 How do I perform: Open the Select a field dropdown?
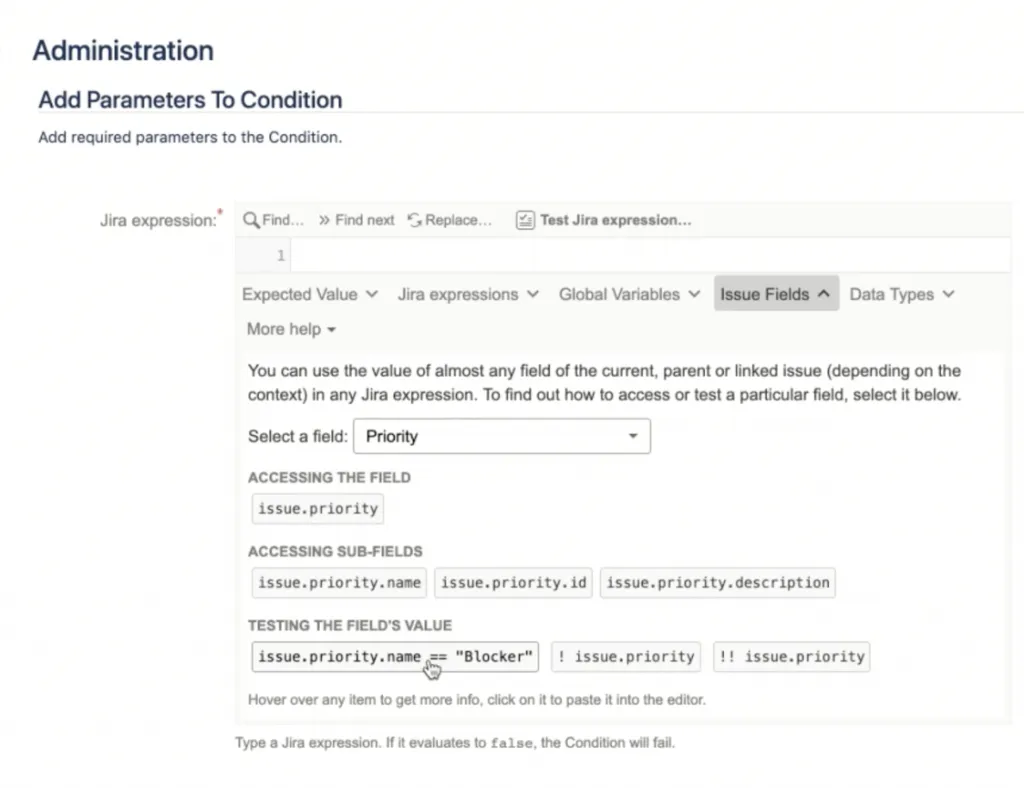502,436
